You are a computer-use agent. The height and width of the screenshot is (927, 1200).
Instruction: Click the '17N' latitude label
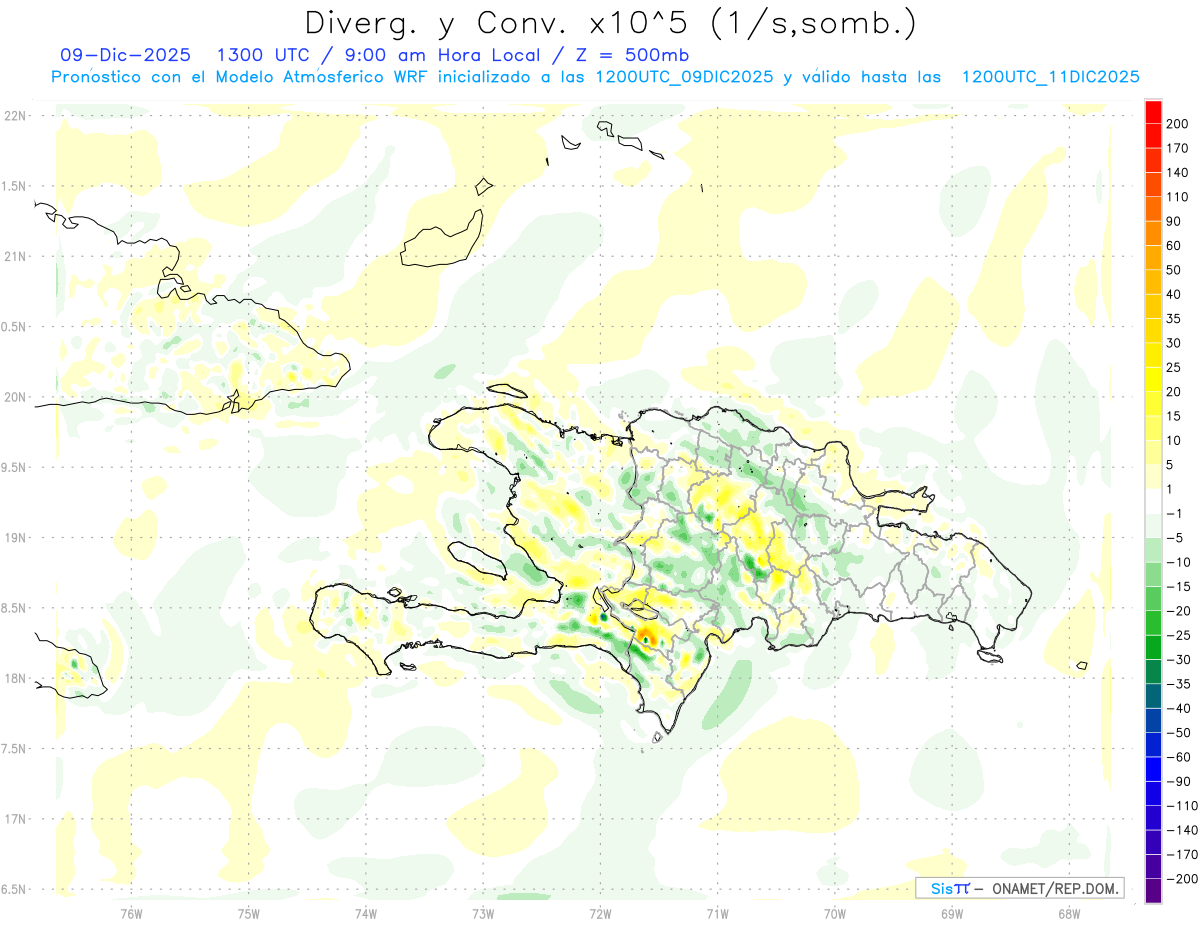[15, 819]
